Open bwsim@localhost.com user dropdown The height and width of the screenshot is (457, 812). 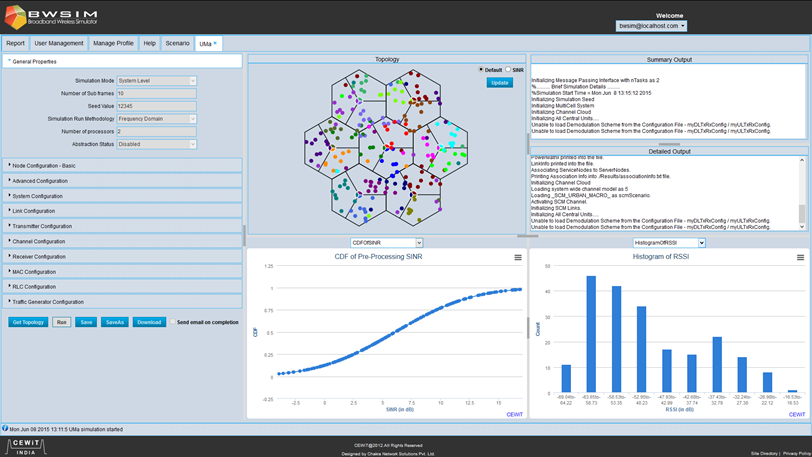click(x=651, y=26)
